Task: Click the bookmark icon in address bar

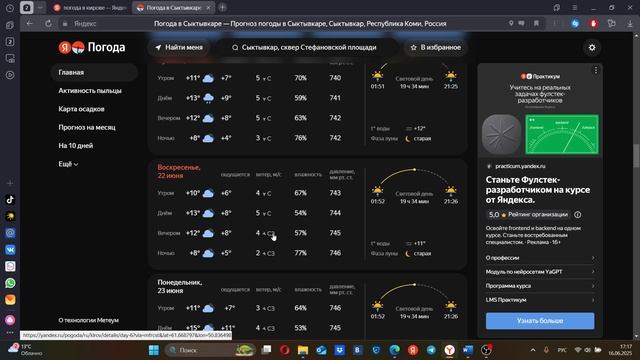Action: [x=536, y=24]
